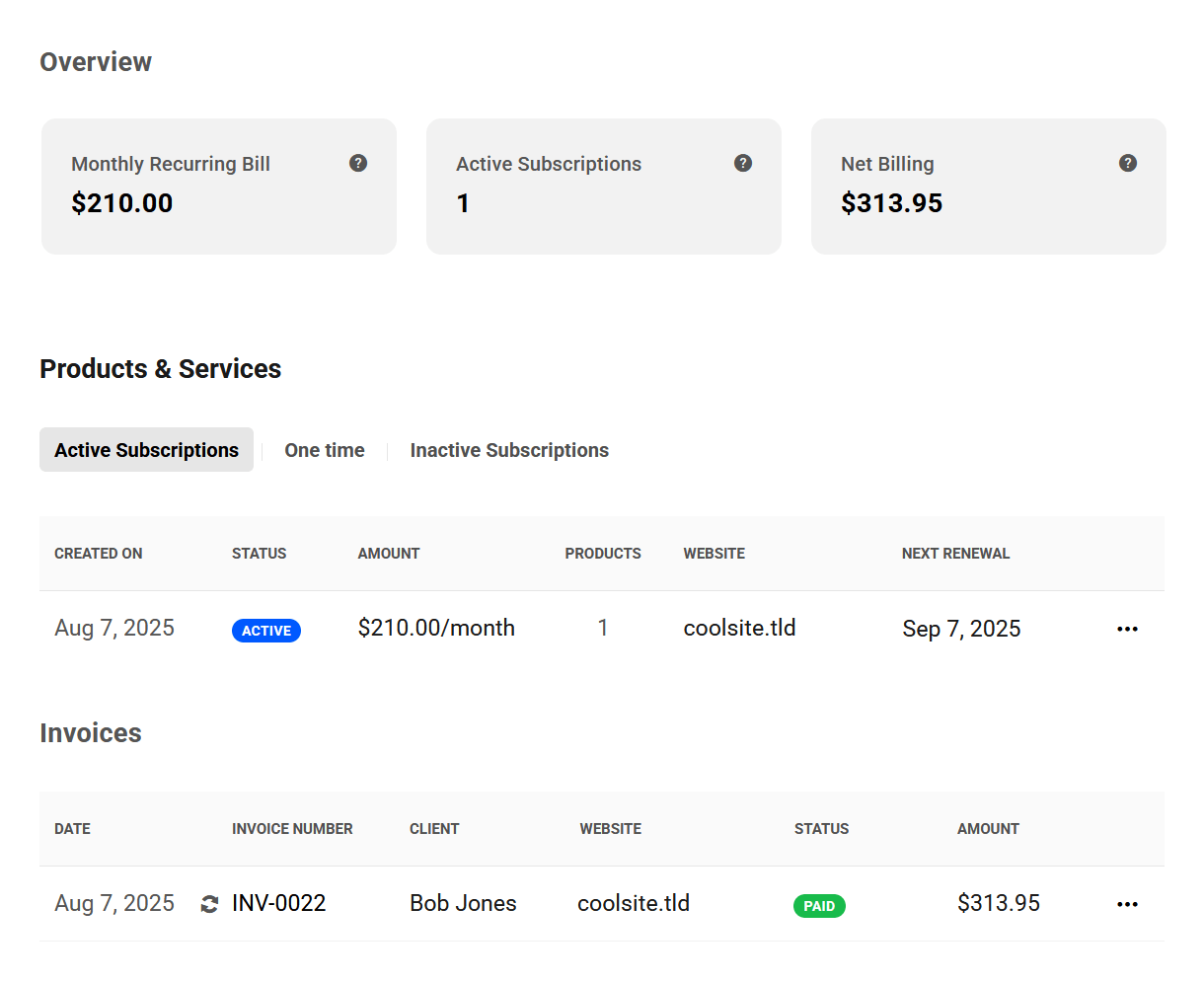Click the green PAID status badge
The image size is (1204, 981).
(819, 906)
